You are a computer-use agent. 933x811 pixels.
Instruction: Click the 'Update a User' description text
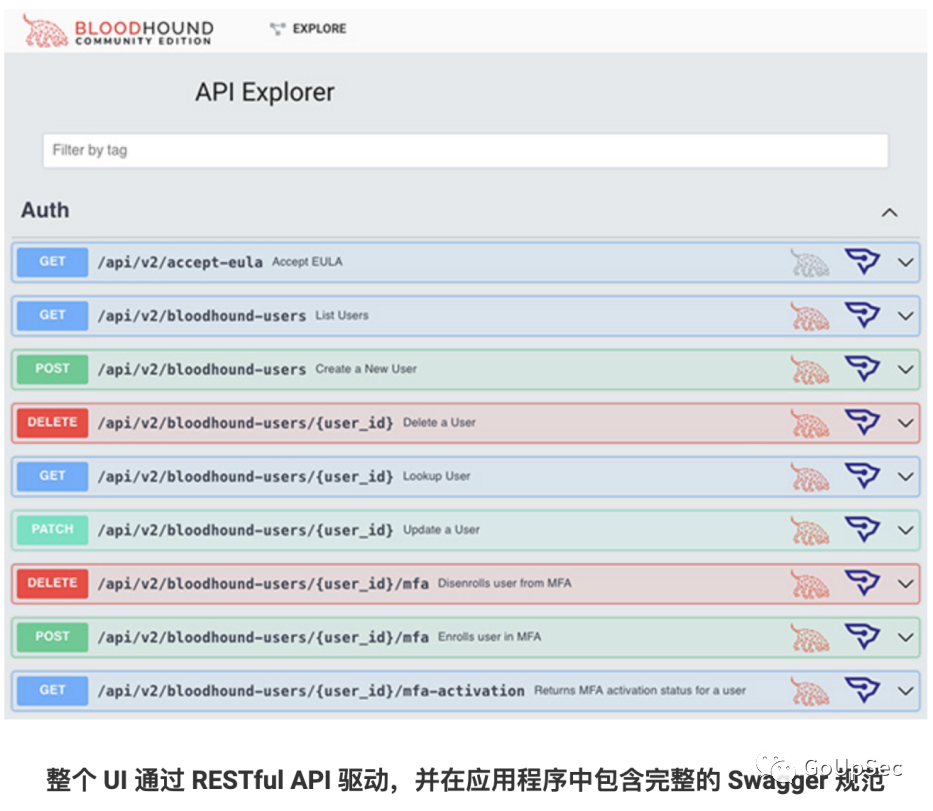pos(442,530)
